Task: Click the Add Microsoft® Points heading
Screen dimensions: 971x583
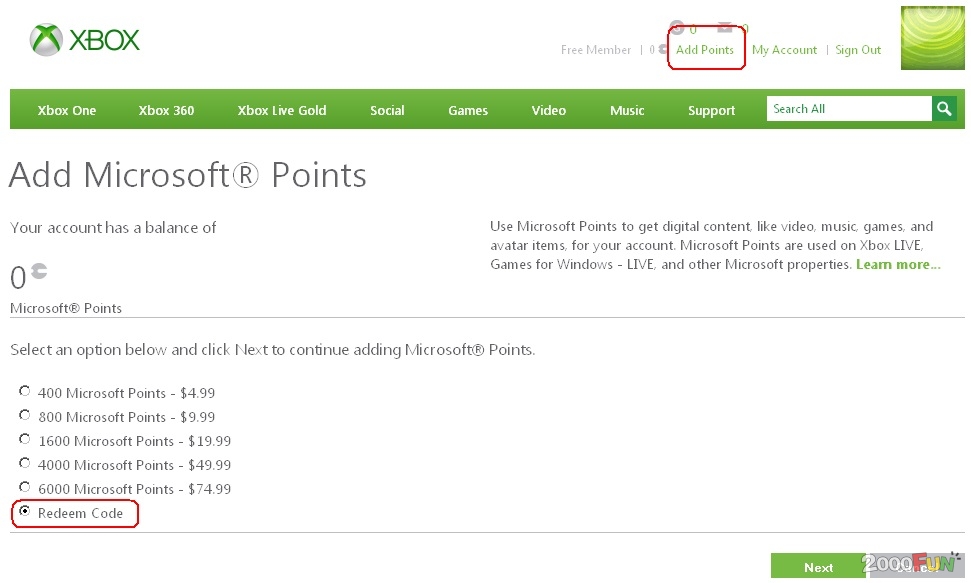Action: pos(188,175)
